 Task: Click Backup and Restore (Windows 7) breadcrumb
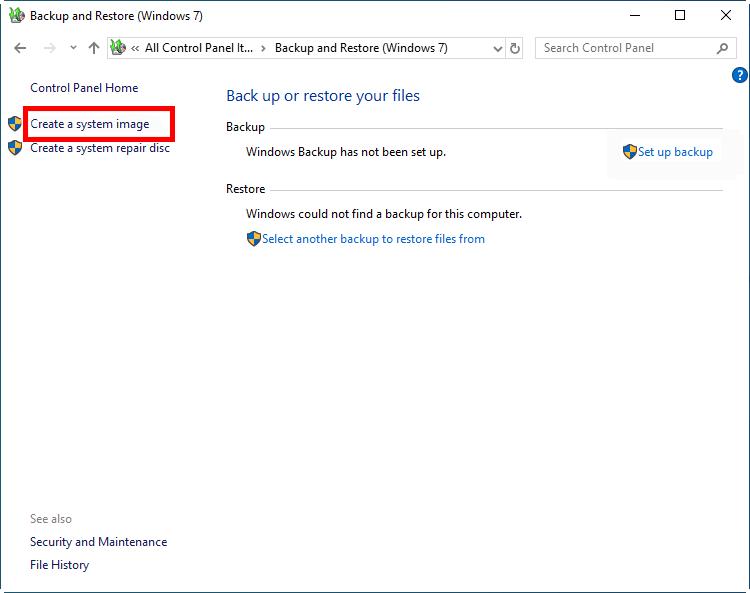[361, 48]
